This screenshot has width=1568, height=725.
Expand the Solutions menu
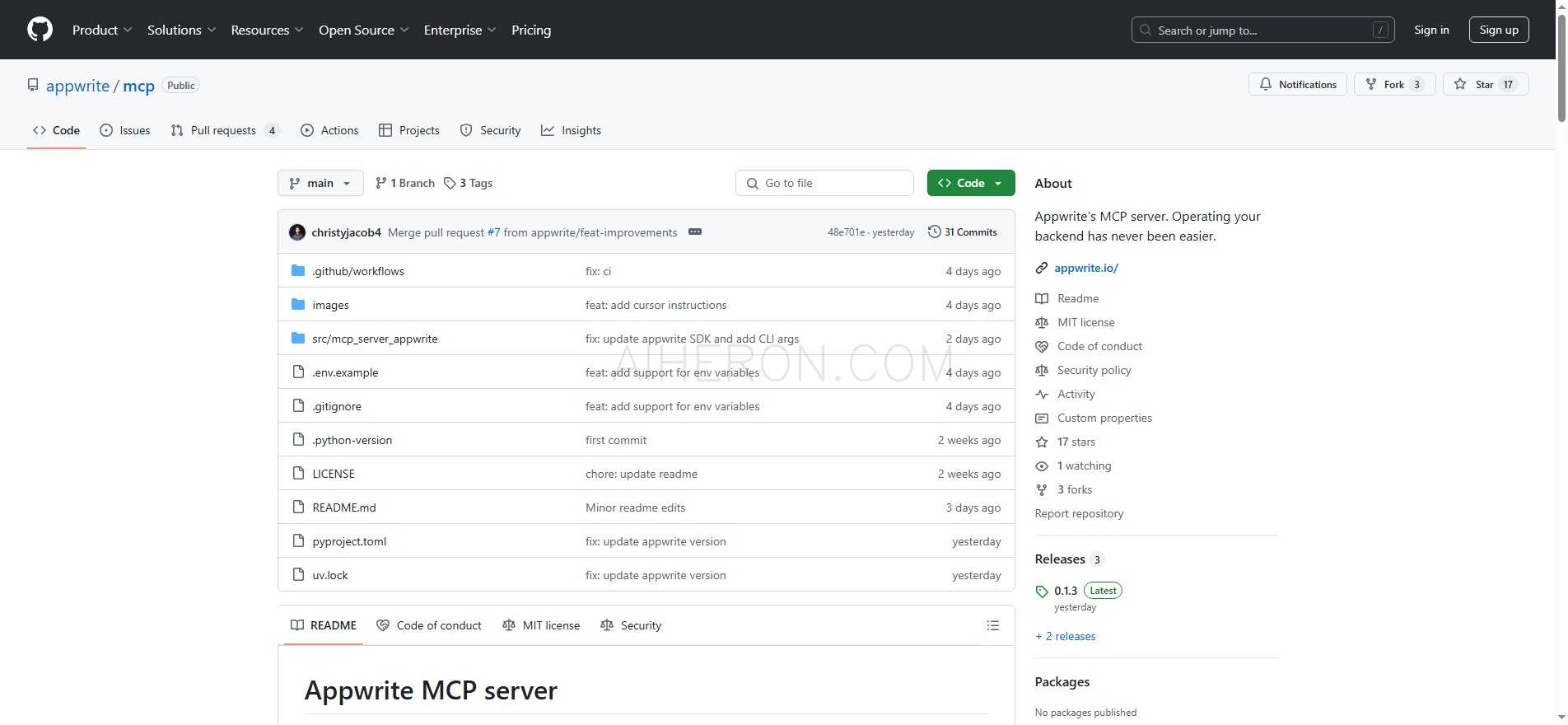click(x=182, y=30)
